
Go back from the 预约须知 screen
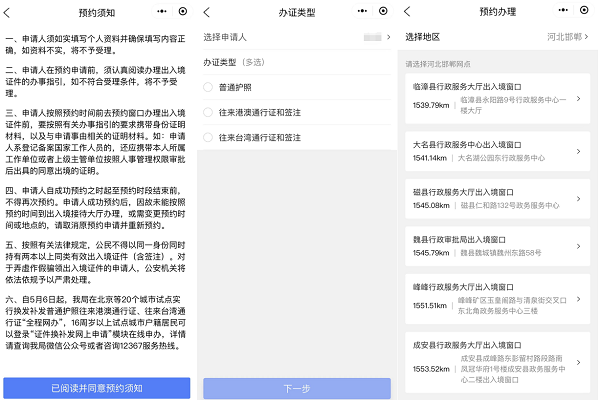point(7,13)
